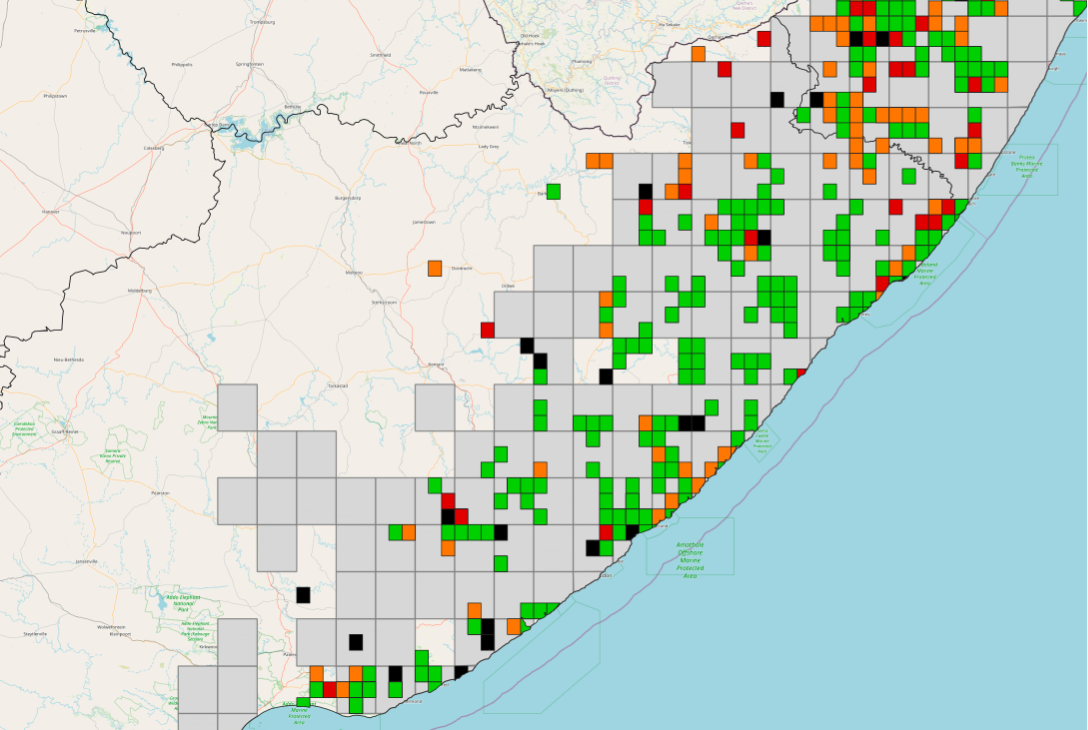Click the Noupoort town label
Screen dimensions: 1088x730
(131, 232)
